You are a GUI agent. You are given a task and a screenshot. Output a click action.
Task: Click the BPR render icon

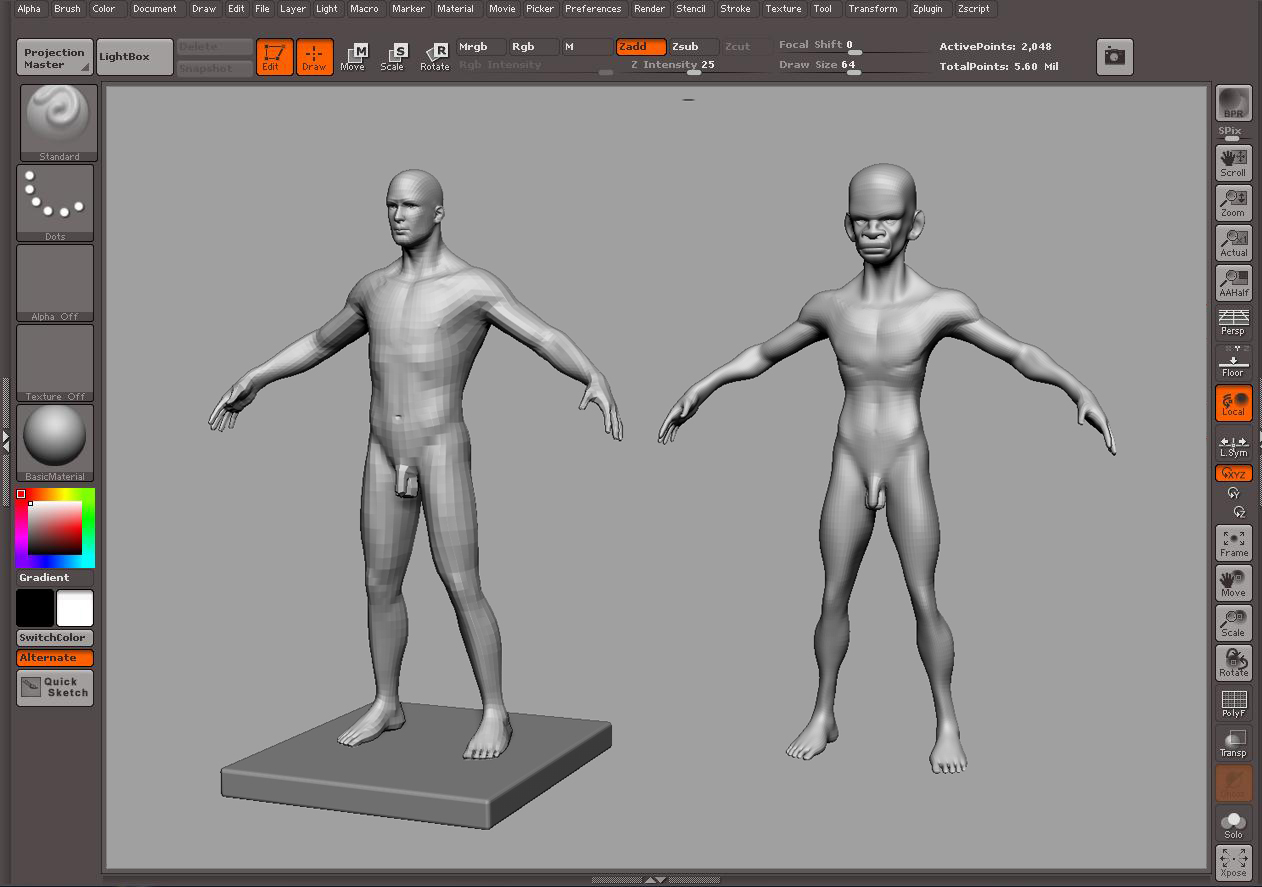tap(1233, 104)
